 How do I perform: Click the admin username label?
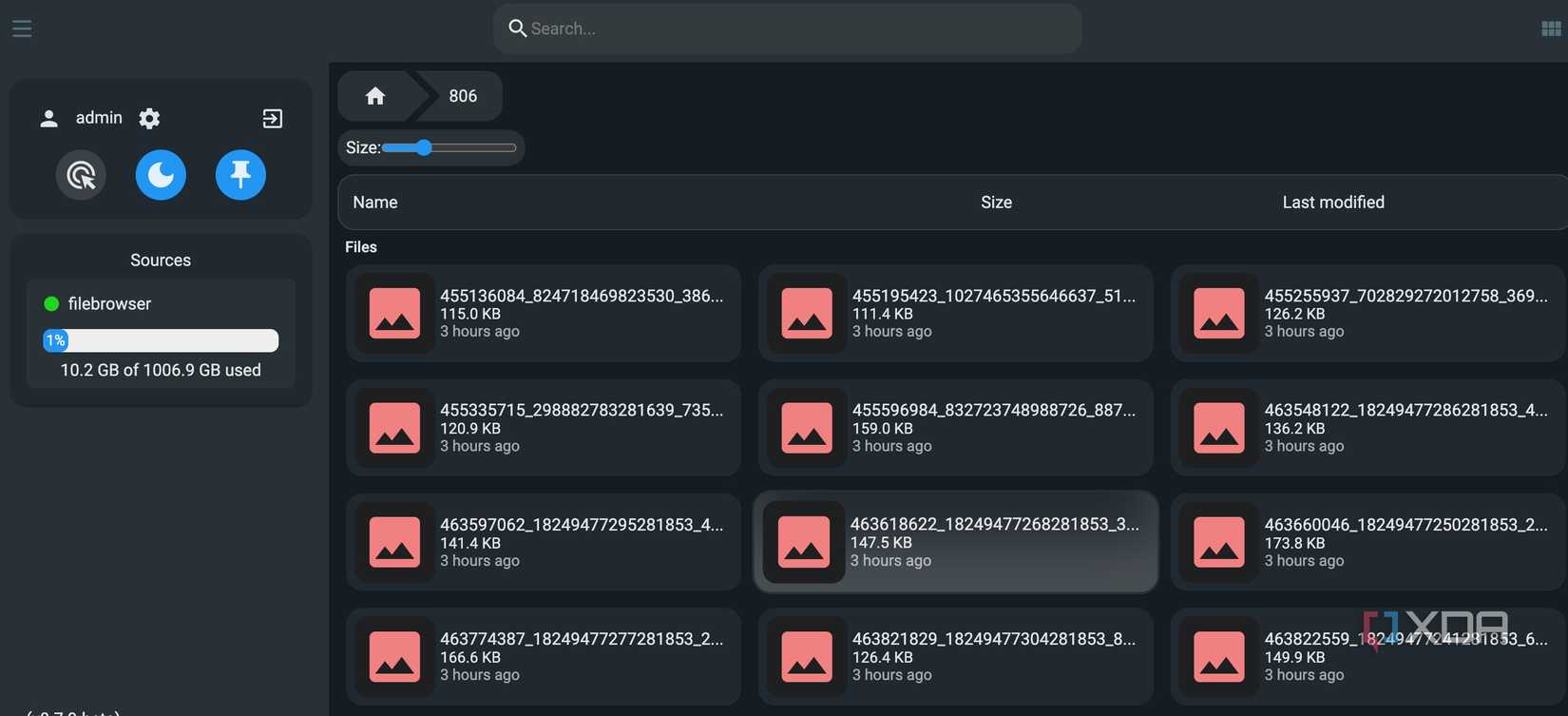[x=99, y=118]
